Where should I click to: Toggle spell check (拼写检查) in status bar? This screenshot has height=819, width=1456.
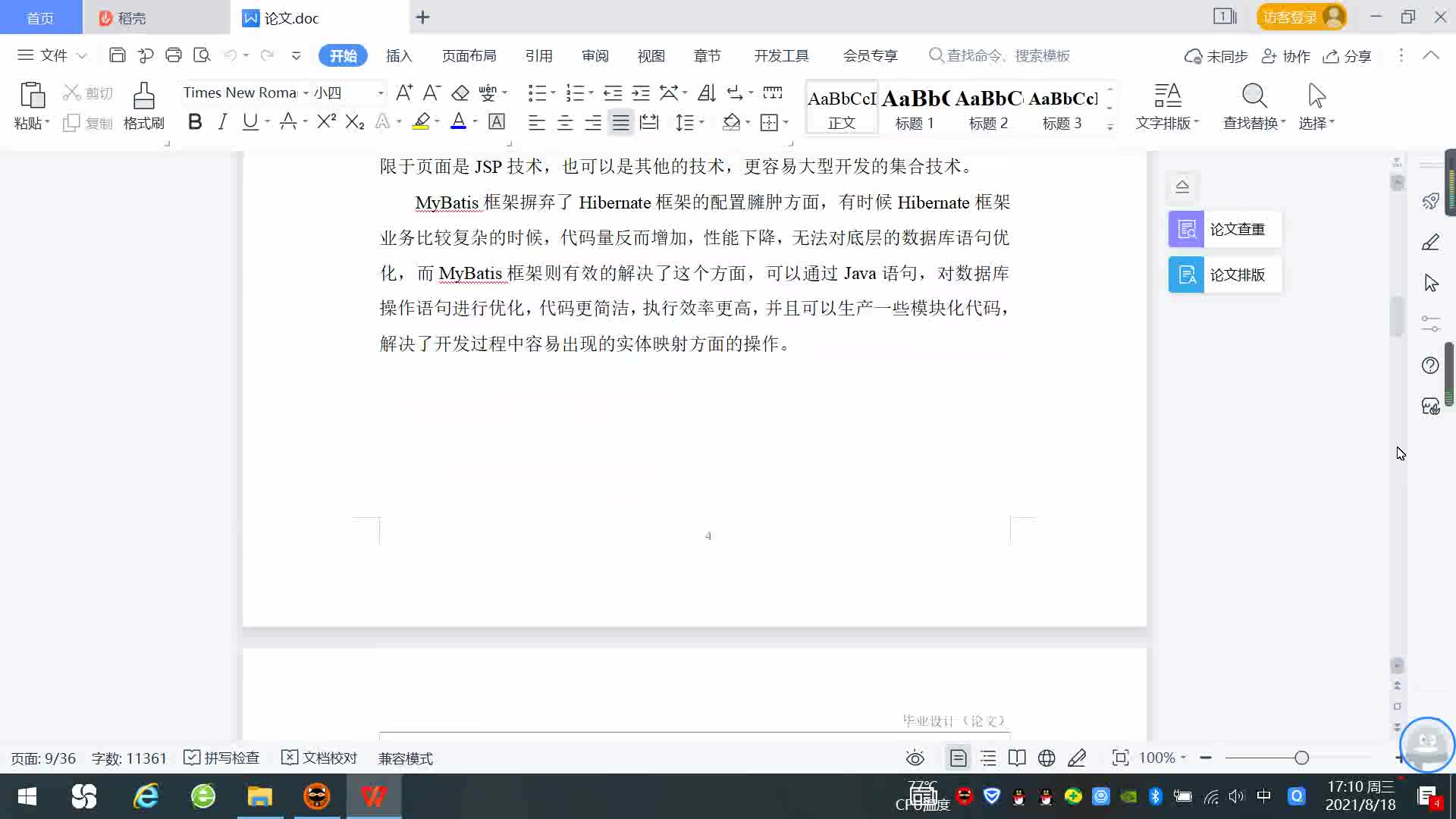tap(222, 758)
